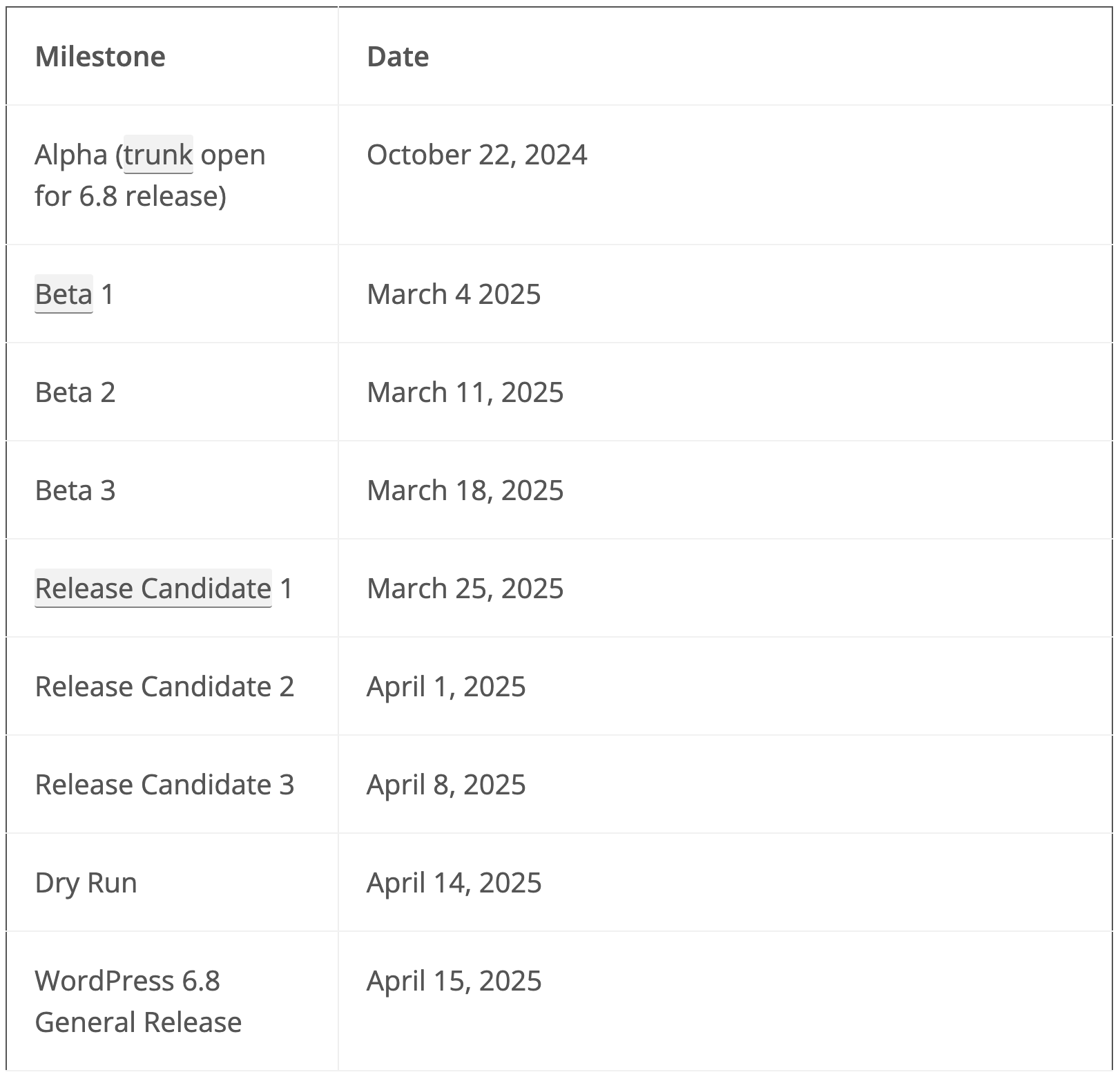
Task: Click the March 4 2025 date cell
Action: [454, 294]
